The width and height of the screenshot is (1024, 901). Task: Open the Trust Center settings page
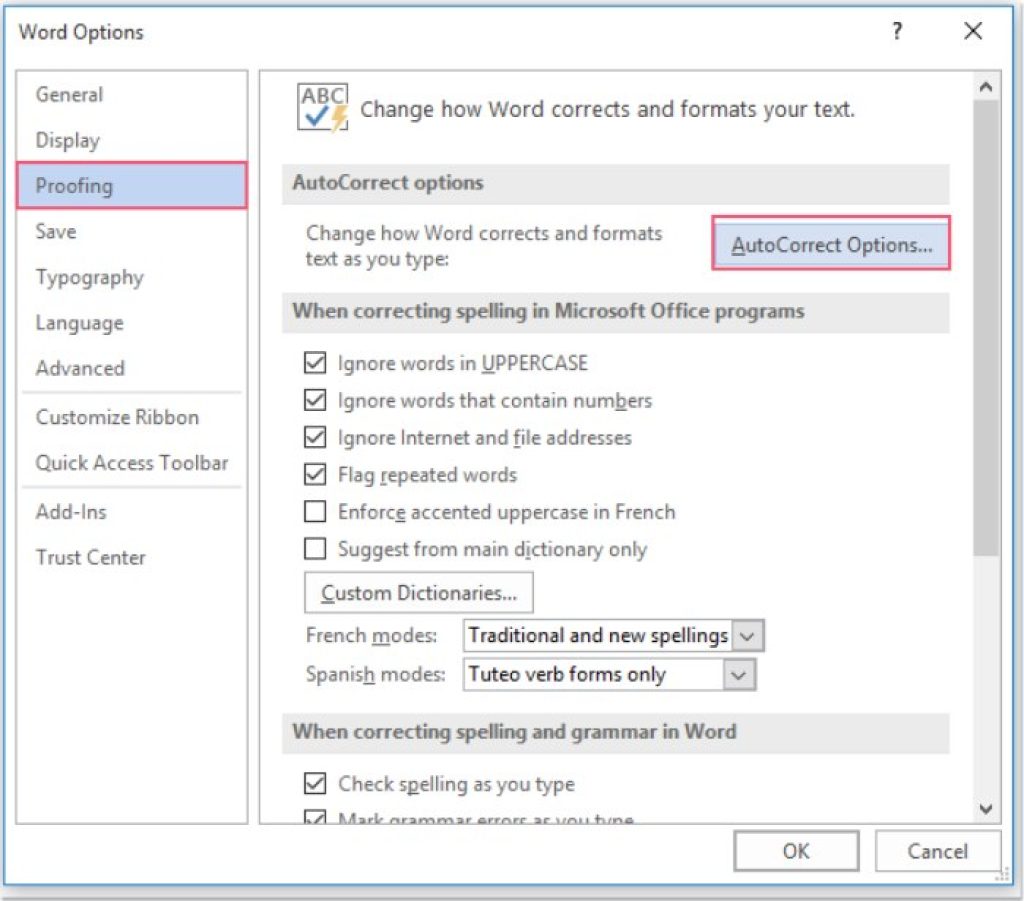[x=91, y=558]
